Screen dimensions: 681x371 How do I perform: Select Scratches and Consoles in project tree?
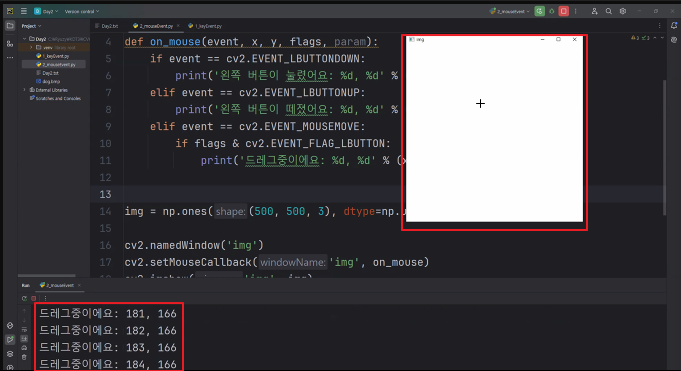point(55,98)
